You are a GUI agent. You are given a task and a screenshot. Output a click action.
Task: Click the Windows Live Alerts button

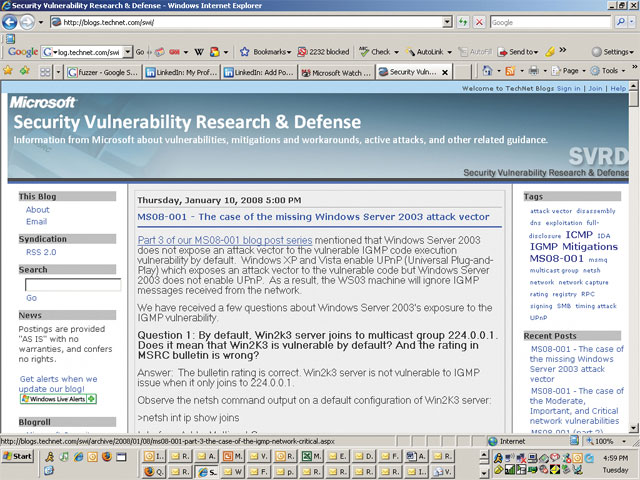[x=58, y=399]
